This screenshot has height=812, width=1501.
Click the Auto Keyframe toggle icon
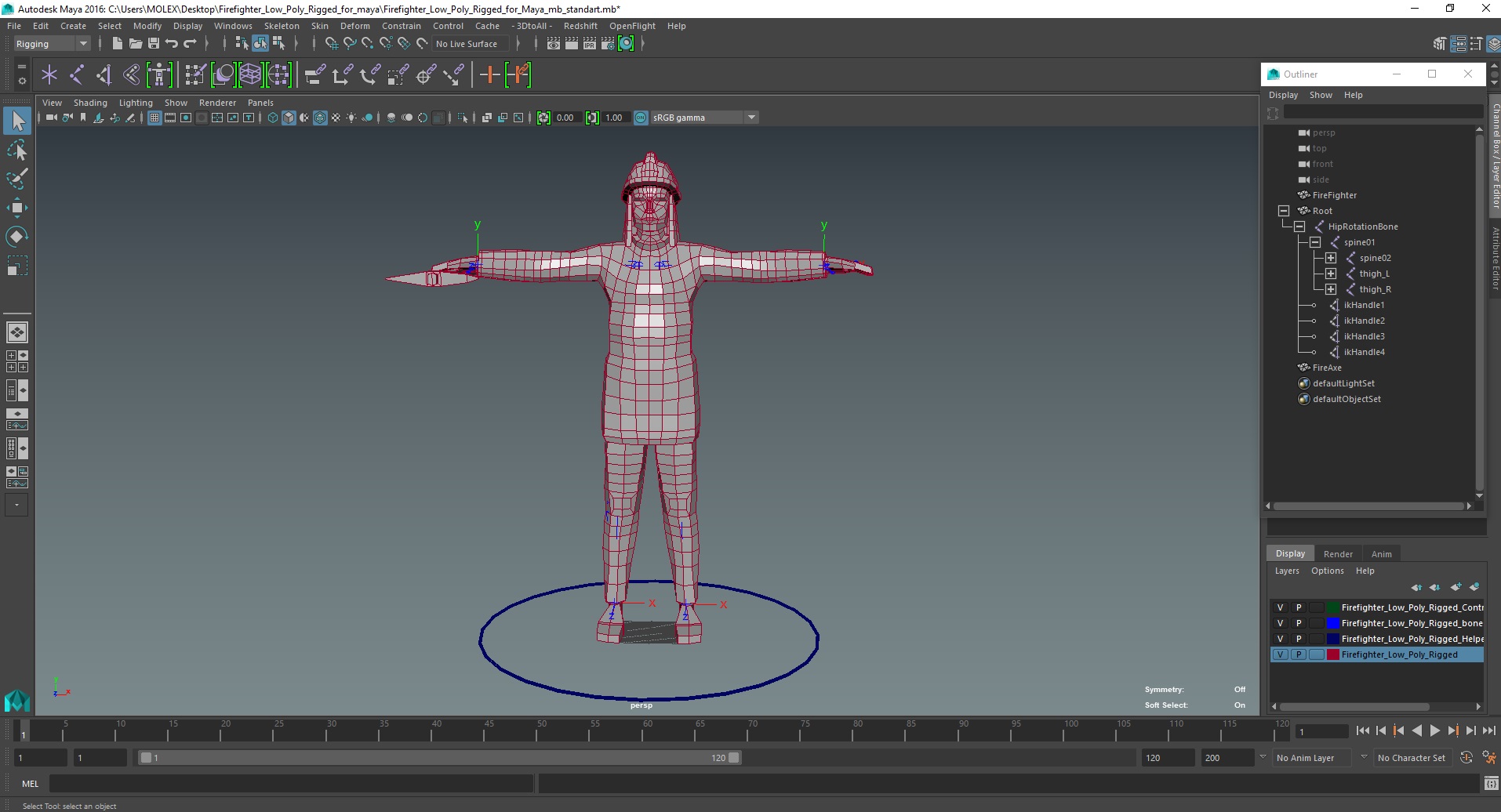(1466, 758)
